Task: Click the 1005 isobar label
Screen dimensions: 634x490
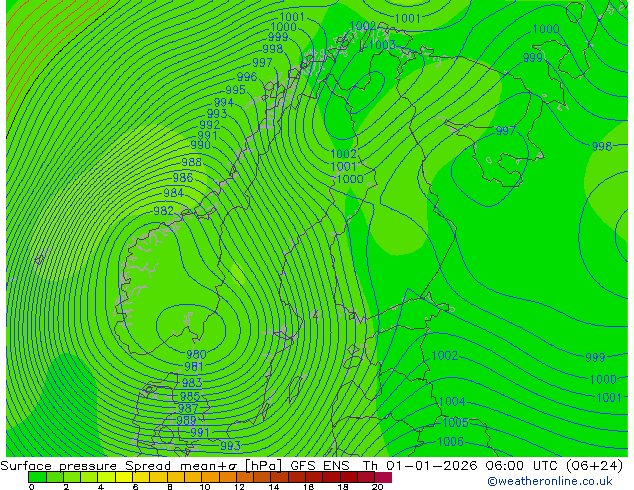Action: [x=455, y=422]
